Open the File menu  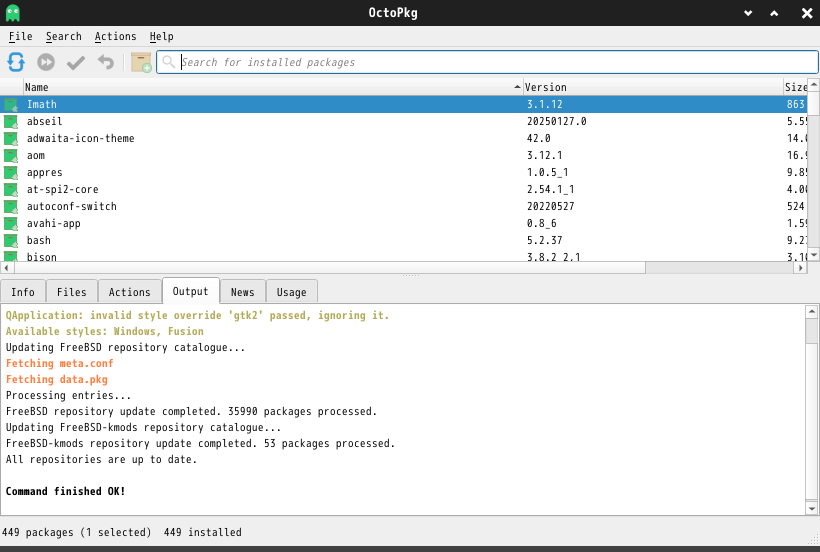click(20, 36)
